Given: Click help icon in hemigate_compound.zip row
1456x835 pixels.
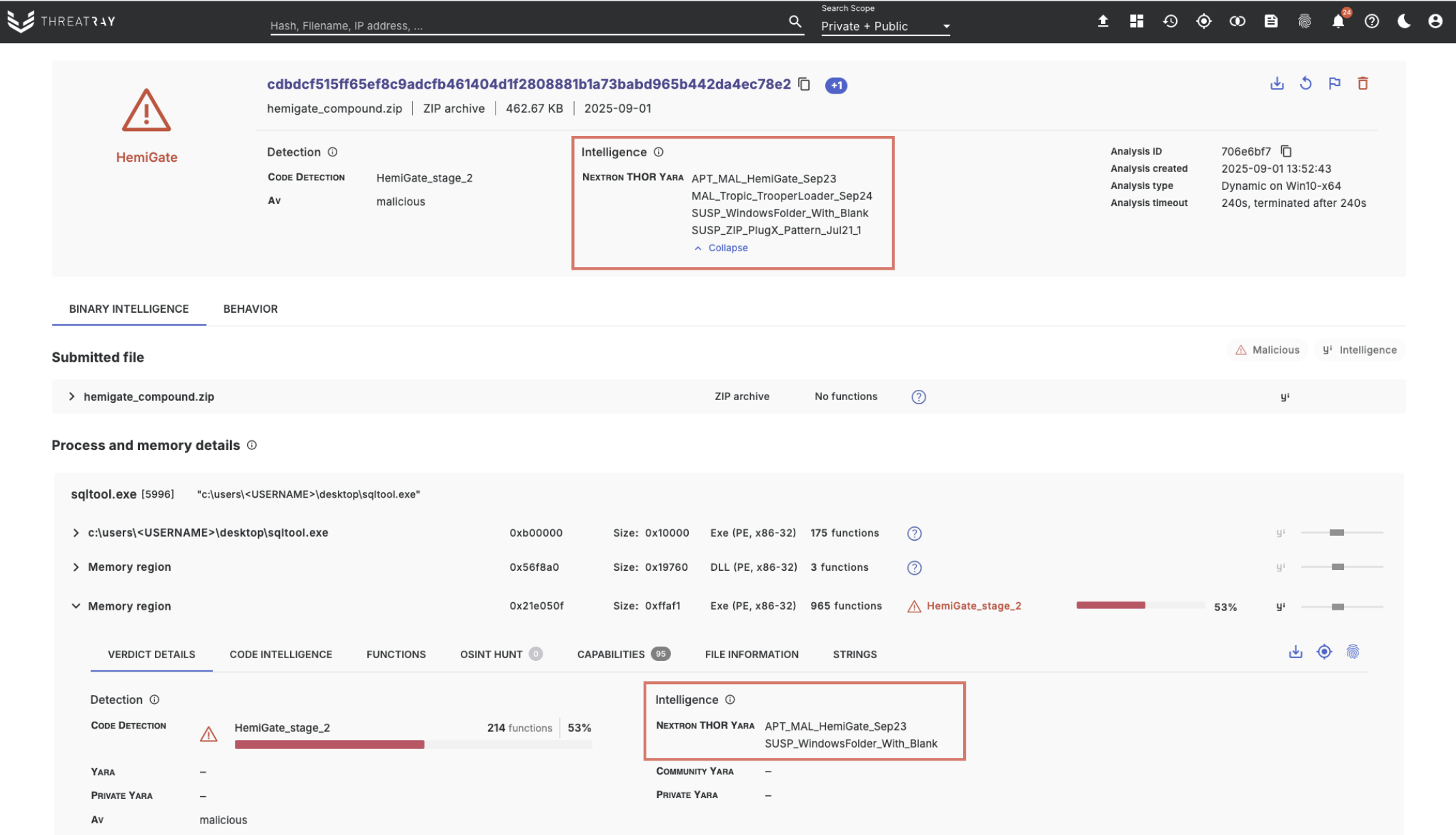Looking at the screenshot, I should coord(919,397).
